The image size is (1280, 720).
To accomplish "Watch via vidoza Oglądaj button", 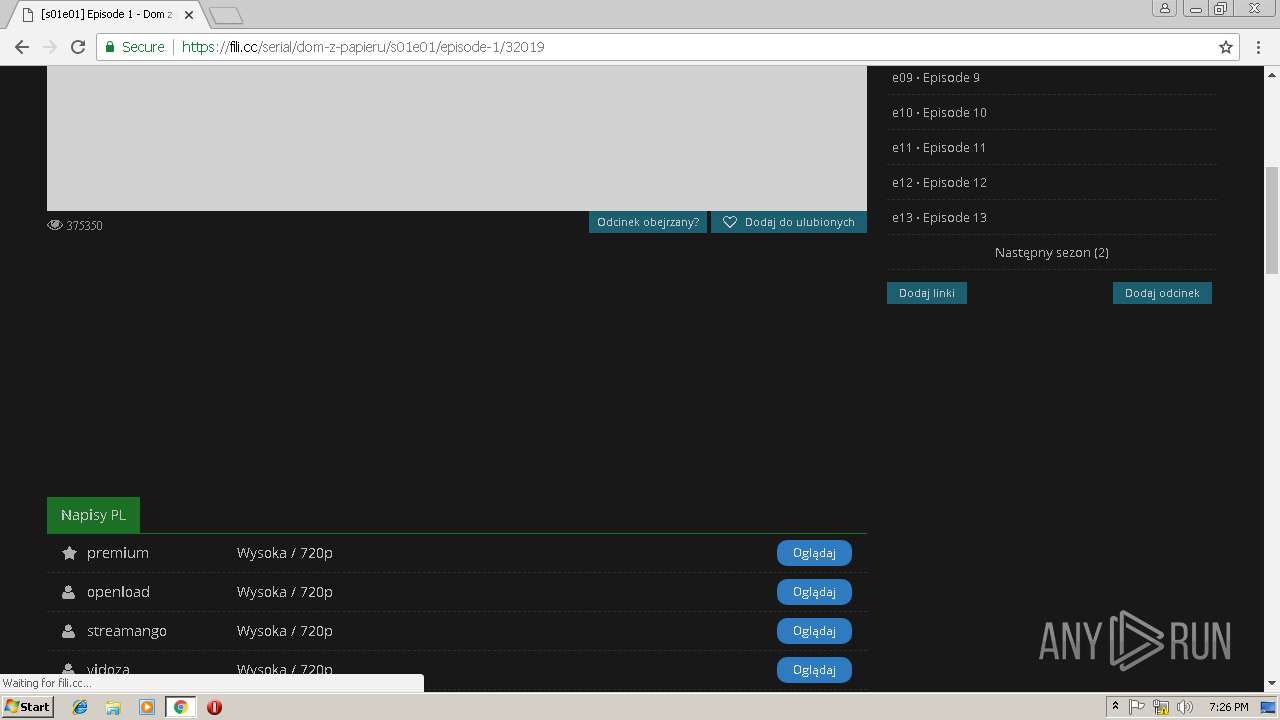I will (x=814, y=670).
